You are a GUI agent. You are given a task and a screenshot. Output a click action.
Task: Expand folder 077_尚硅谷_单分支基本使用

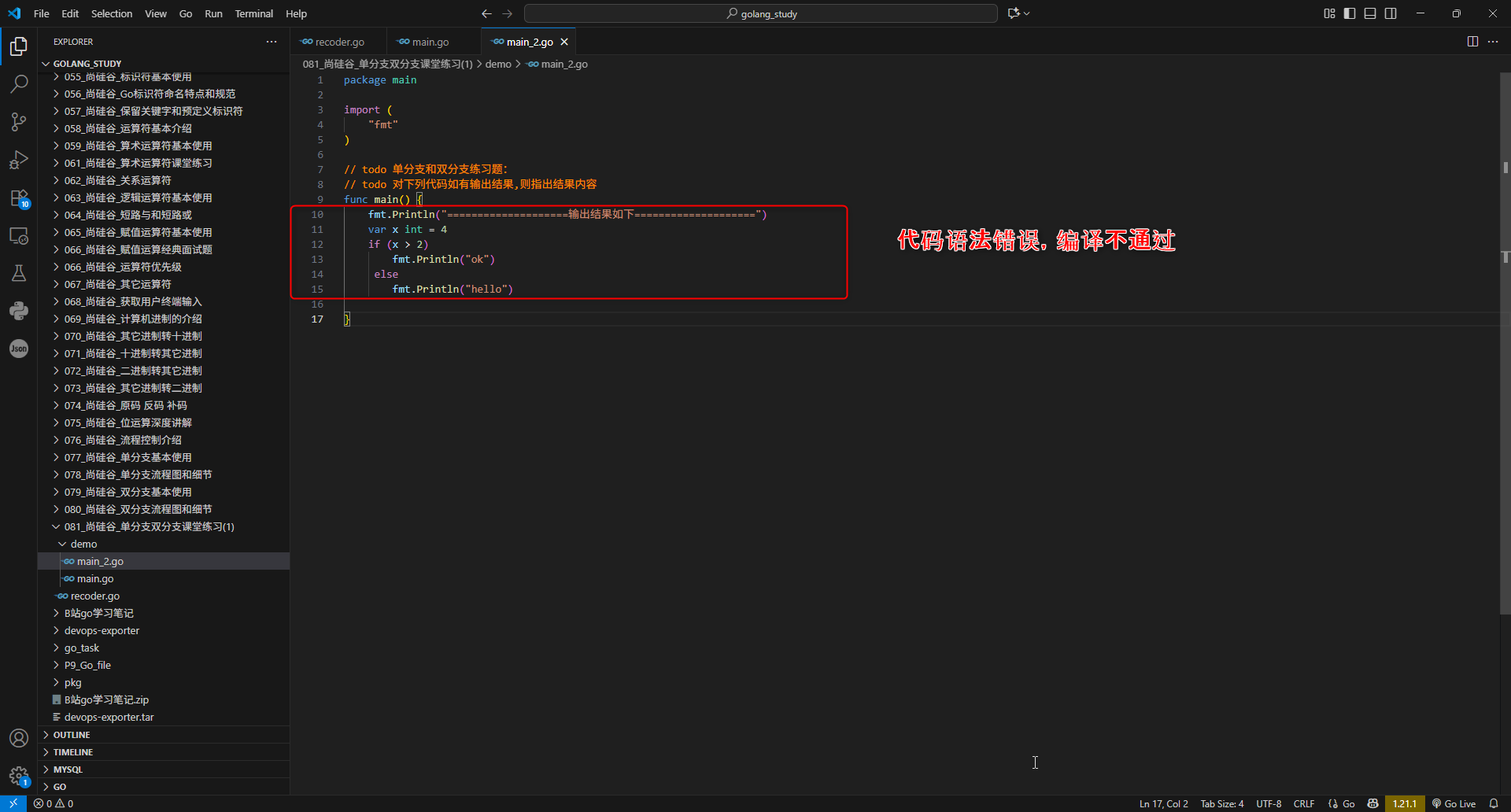(164, 458)
